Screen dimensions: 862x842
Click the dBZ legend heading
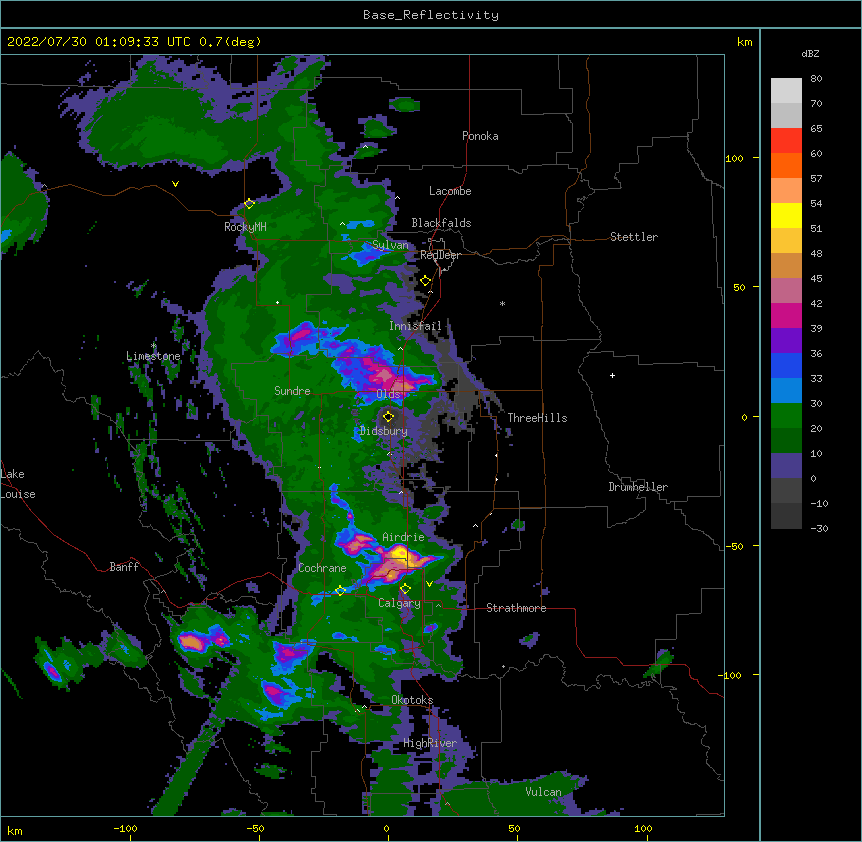click(810, 53)
